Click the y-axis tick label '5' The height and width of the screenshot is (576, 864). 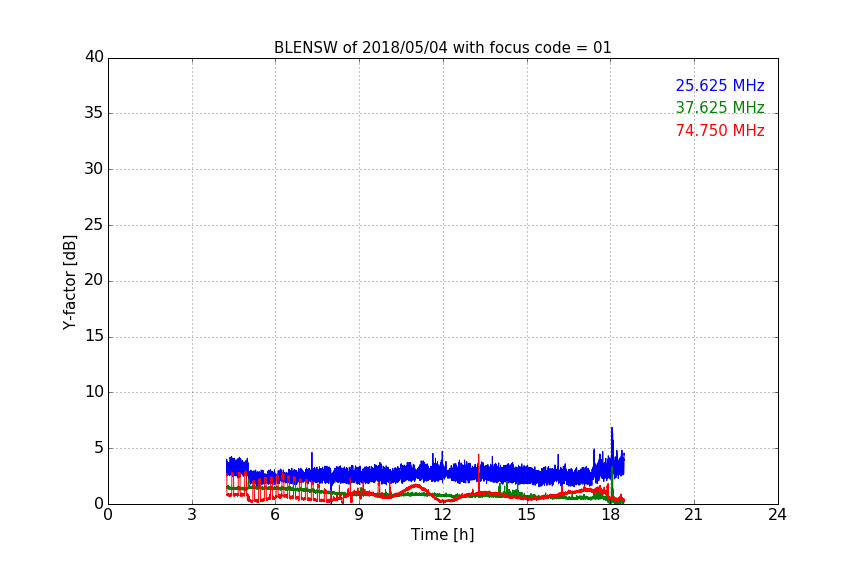pos(99,448)
